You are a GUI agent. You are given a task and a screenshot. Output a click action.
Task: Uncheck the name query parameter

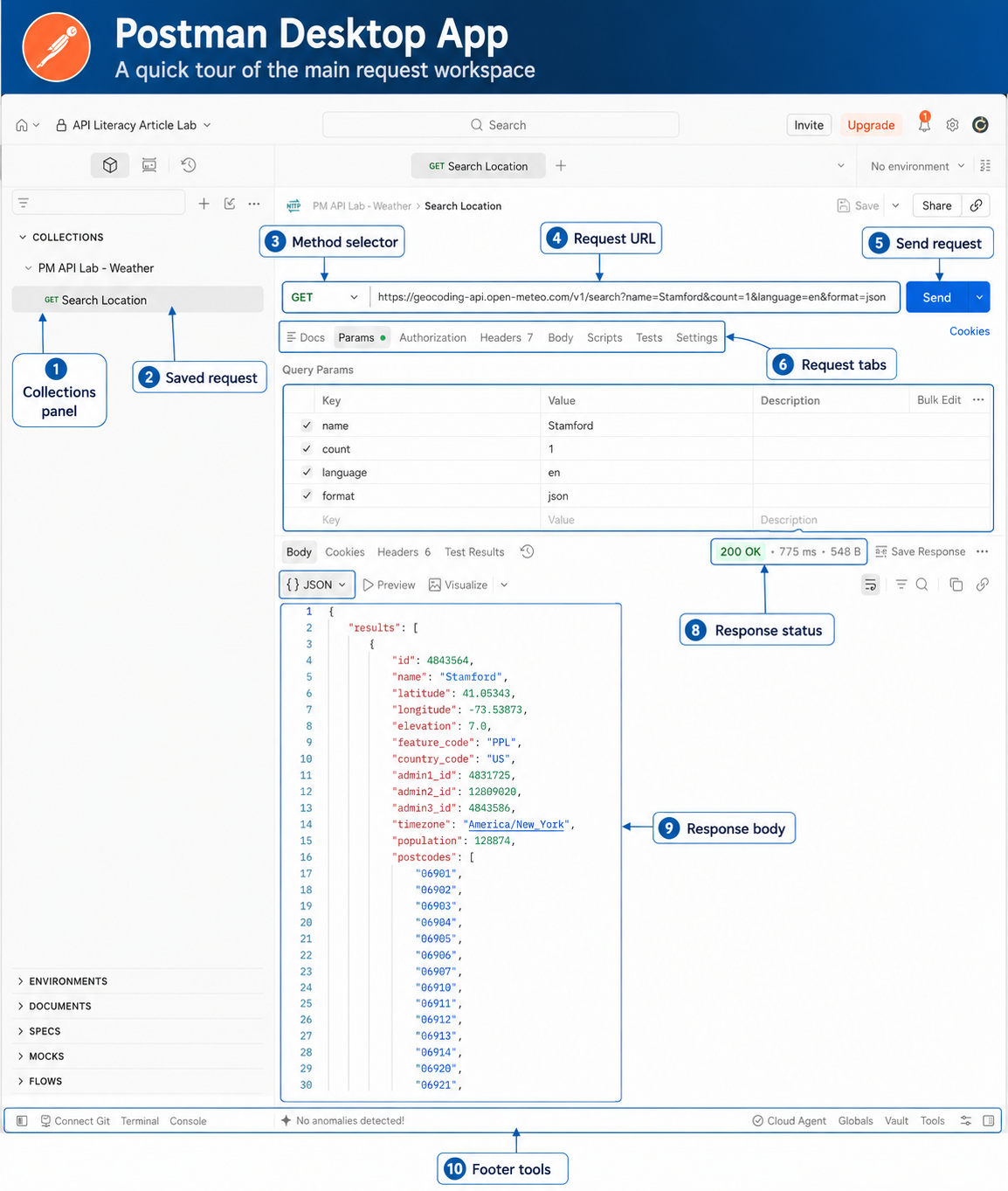coord(307,426)
